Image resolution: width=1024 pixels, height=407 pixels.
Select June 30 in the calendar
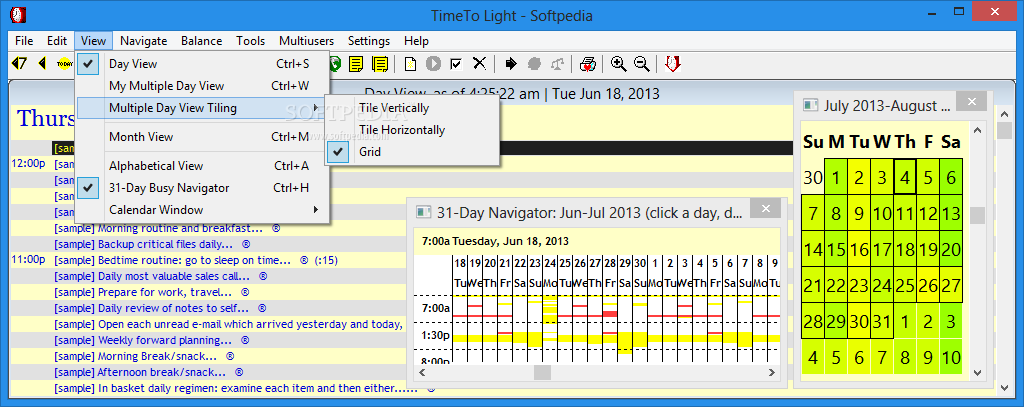pos(813,176)
